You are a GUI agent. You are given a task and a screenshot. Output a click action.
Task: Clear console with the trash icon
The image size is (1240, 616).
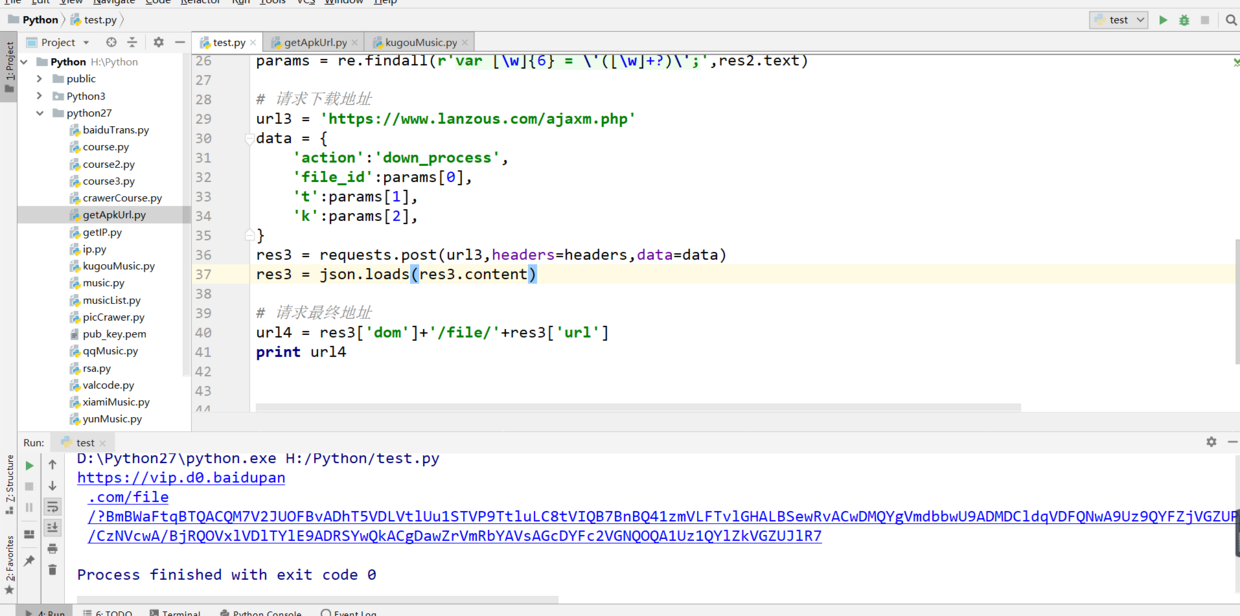pos(53,569)
